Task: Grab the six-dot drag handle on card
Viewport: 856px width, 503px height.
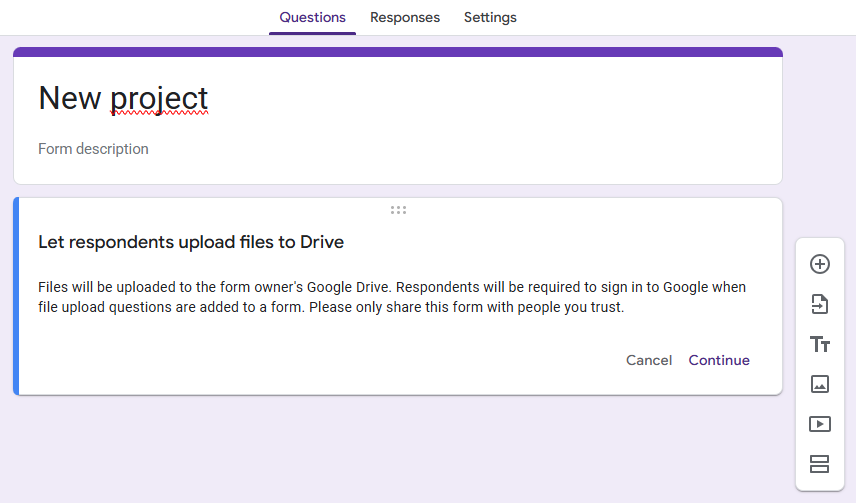Action: tap(398, 210)
